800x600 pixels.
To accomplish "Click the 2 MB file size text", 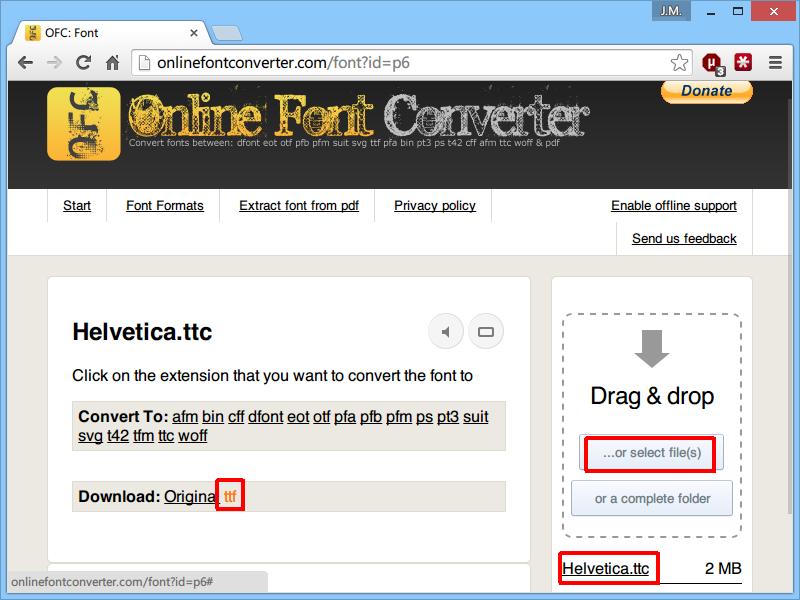I will (x=723, y=568).
